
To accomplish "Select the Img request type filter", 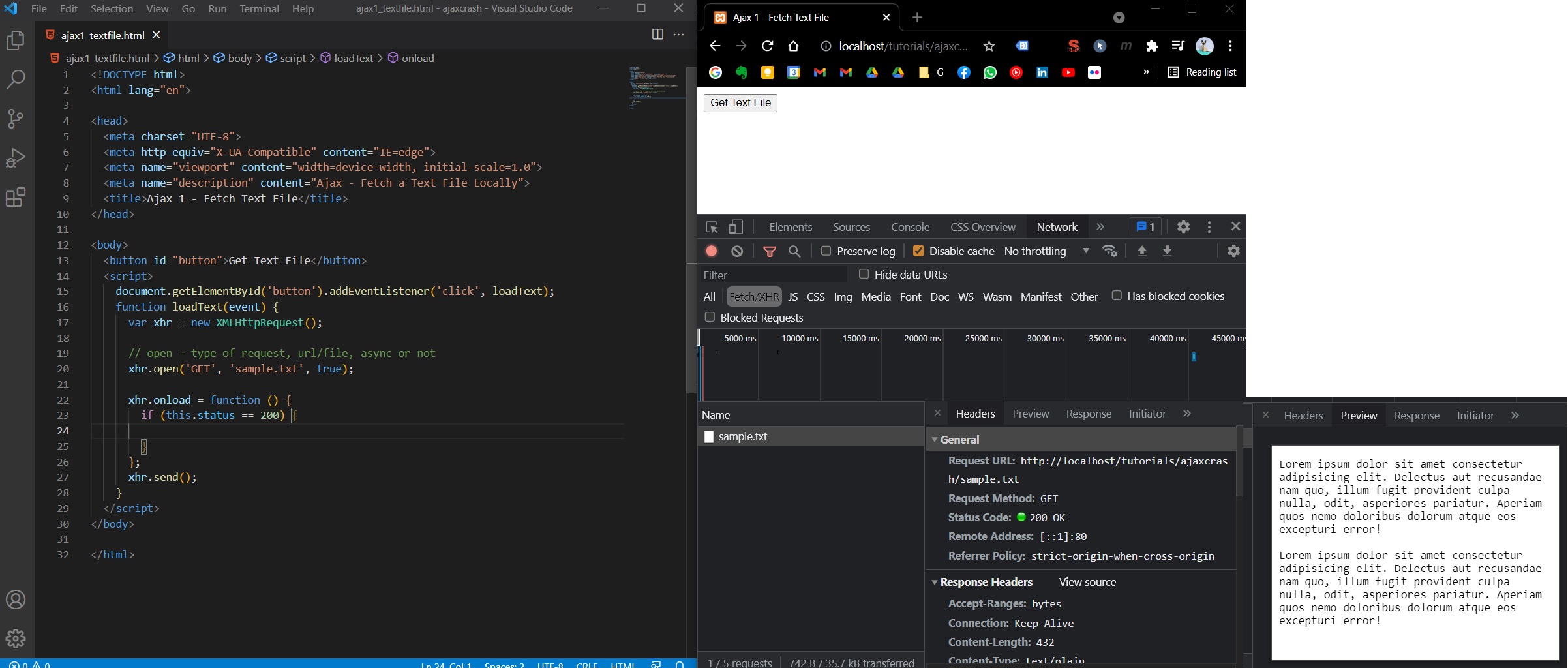I will [843, 297].
